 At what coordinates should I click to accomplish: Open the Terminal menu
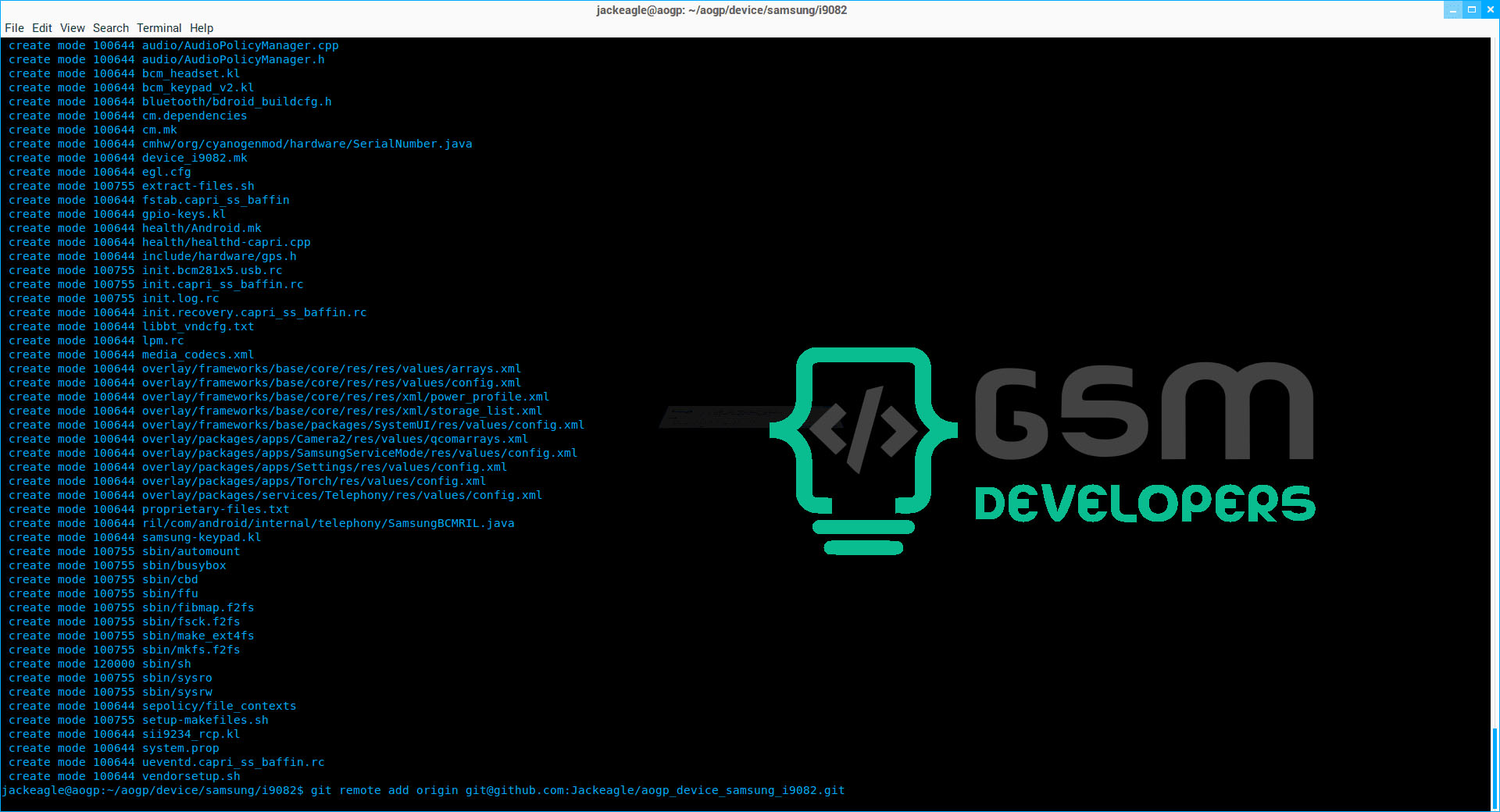(159, 28)
